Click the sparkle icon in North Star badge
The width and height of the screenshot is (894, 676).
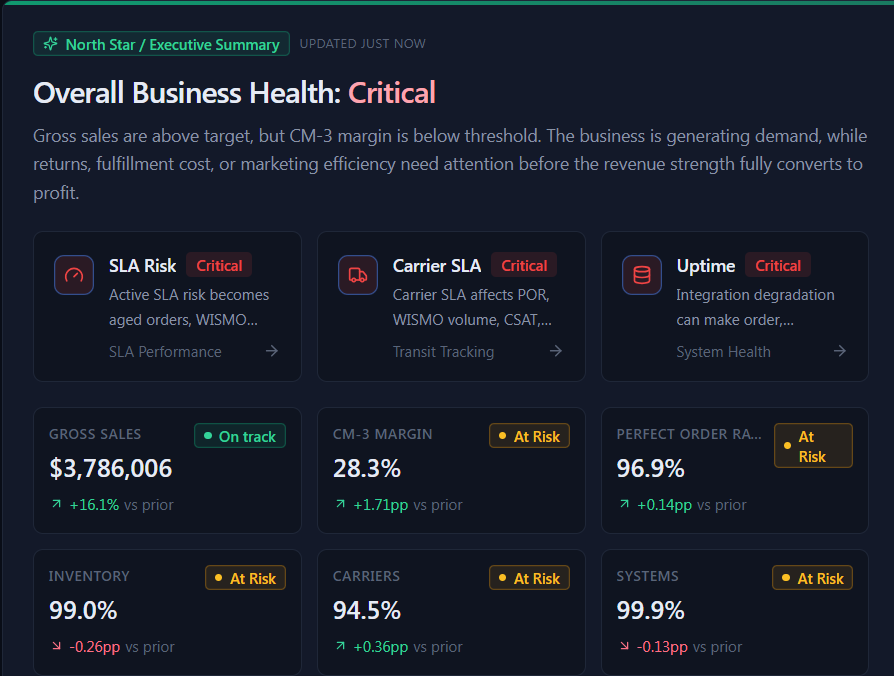pos(51,44)
